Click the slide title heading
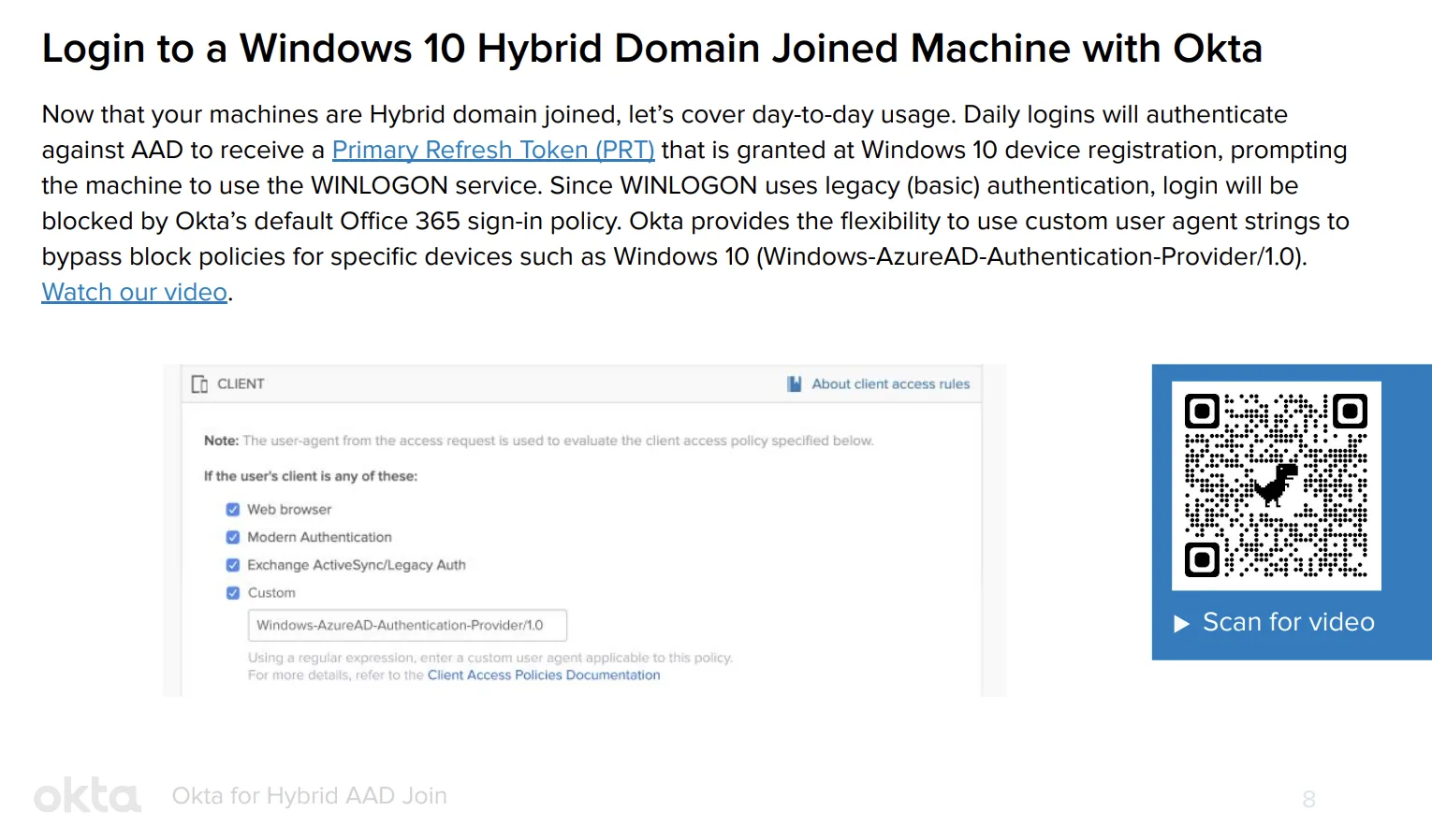 click(652, 48)
